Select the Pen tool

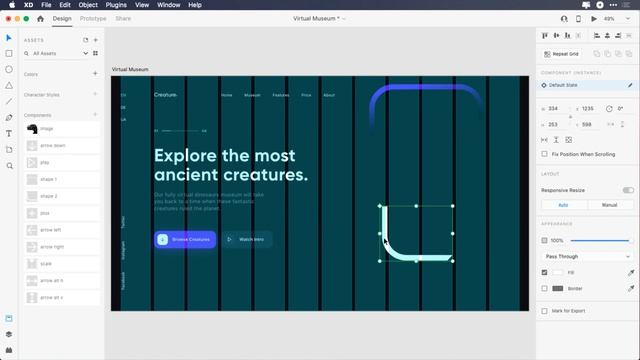click(x=9, y=118)
